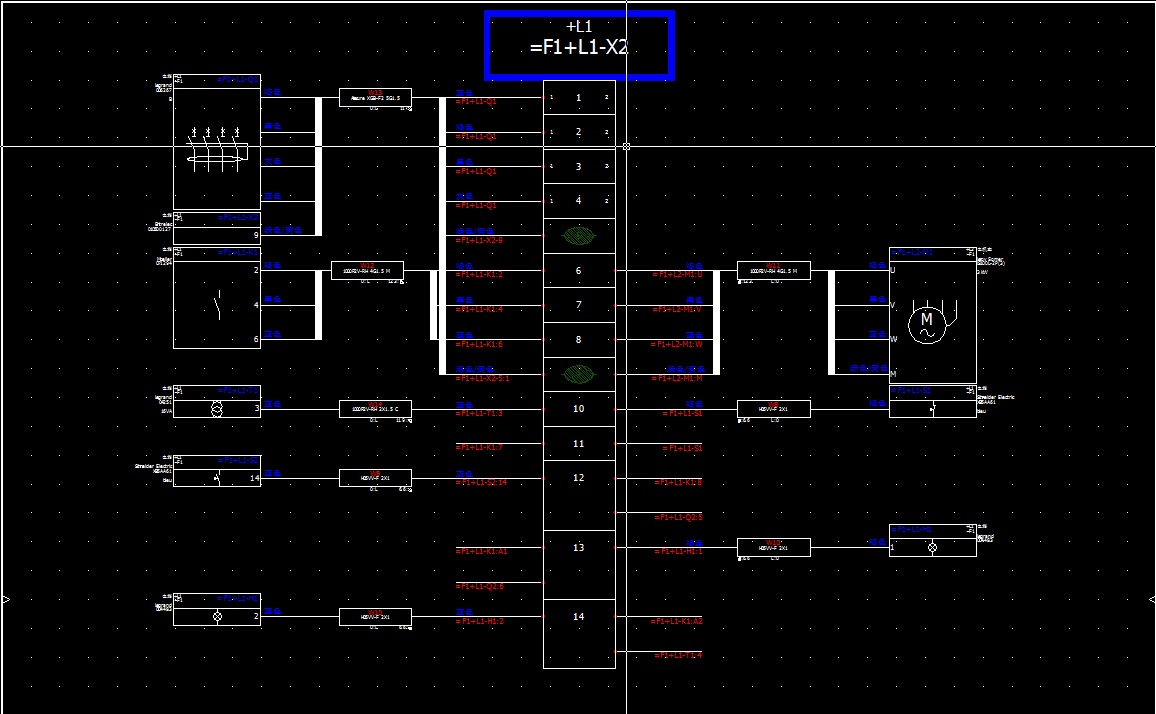Select the motor M symbol

[x=926, y=324]
